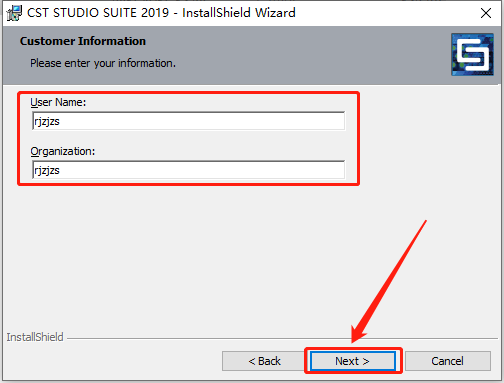
Task: Close the InstallShield Wizard window
Action: 486,13
